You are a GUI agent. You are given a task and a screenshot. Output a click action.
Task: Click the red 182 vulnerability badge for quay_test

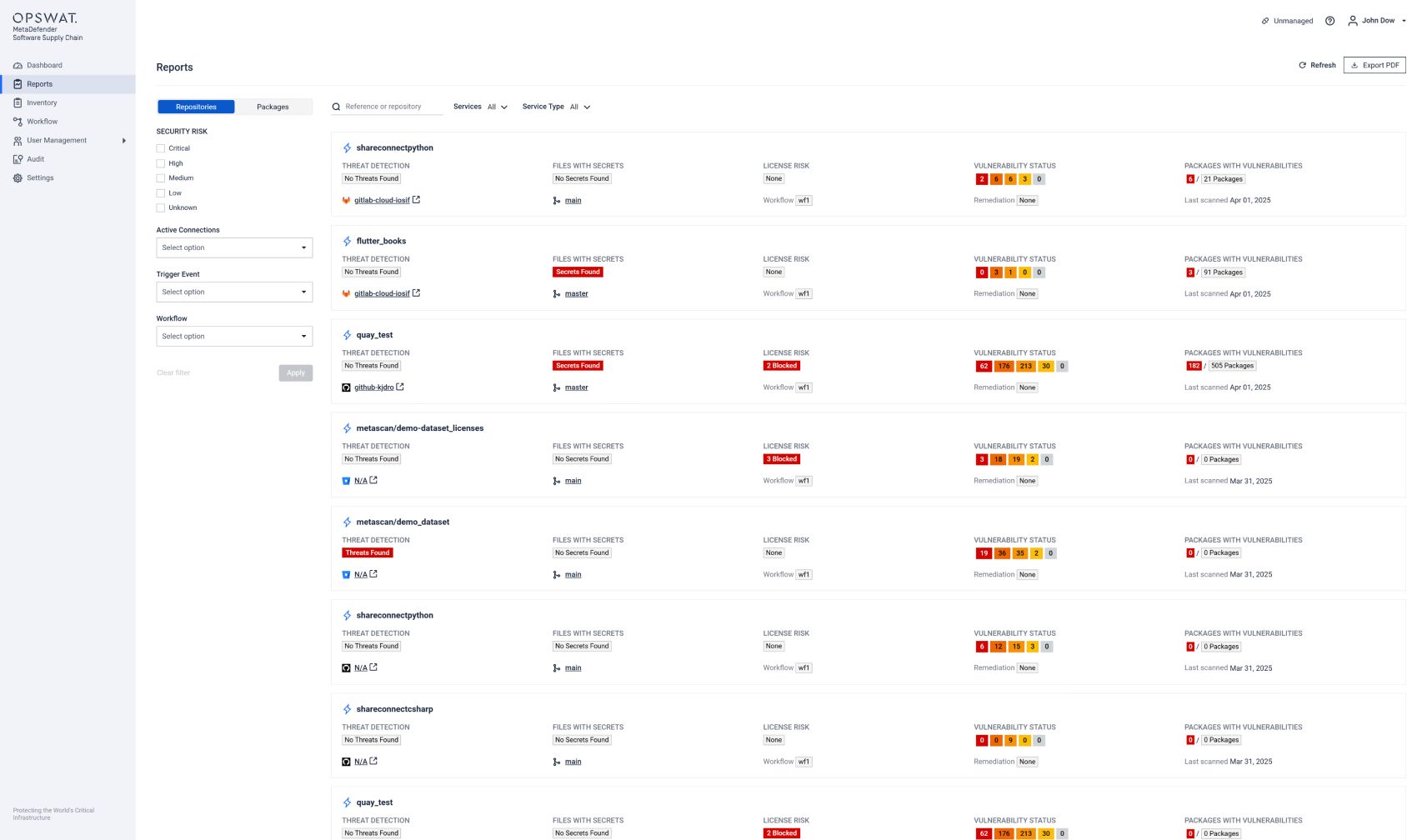coord(1194,365)
